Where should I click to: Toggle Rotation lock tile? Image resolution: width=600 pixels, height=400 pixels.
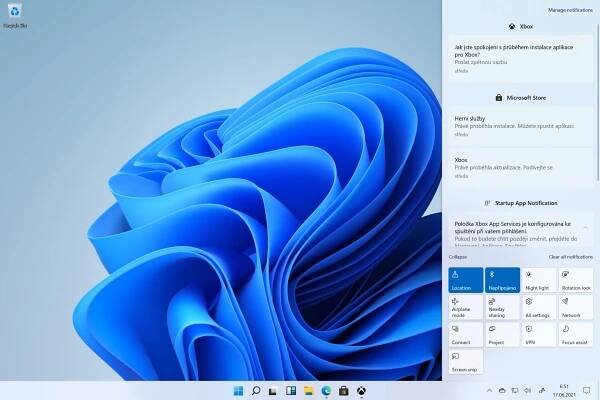pos(577,279)
